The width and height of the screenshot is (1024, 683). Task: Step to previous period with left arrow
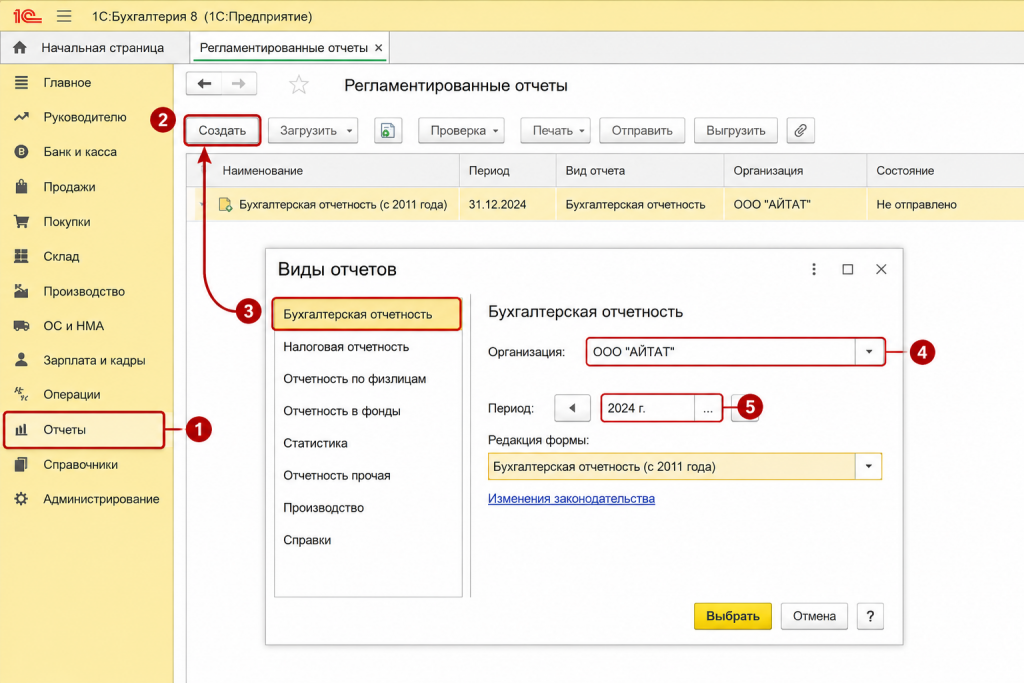click(x=572, y=408)
